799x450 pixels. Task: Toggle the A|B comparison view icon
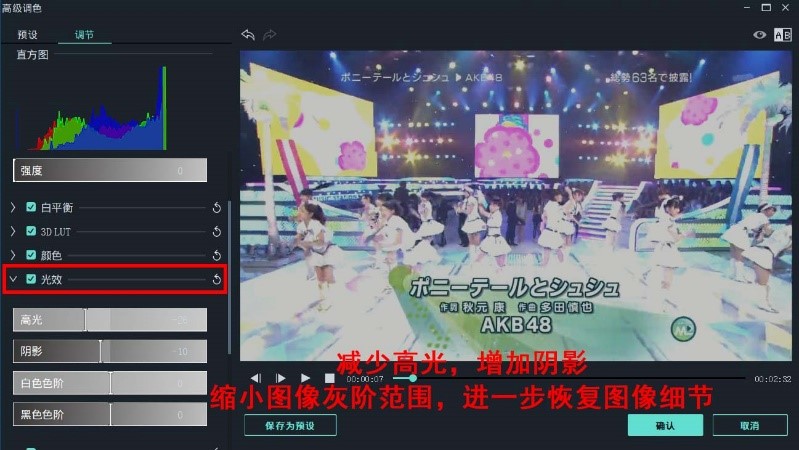coord(782,35)
